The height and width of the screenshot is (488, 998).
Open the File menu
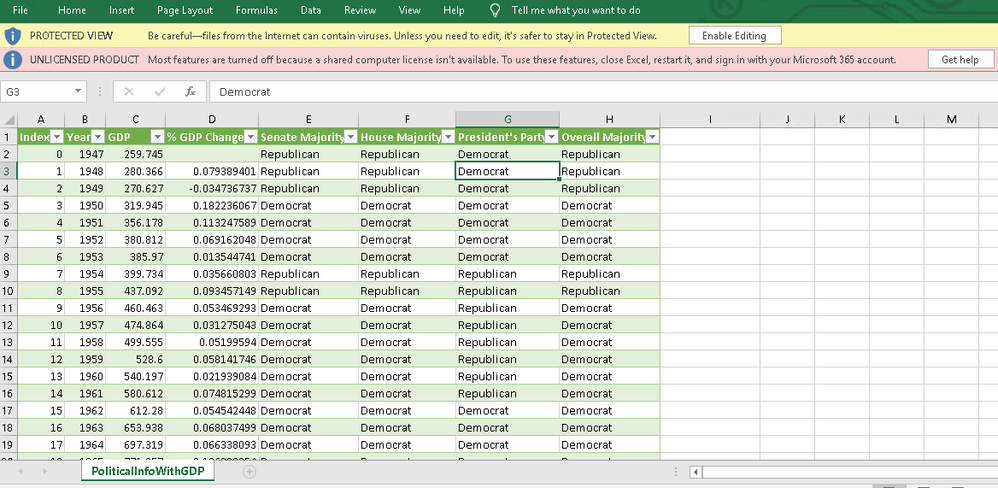(20, 10)
